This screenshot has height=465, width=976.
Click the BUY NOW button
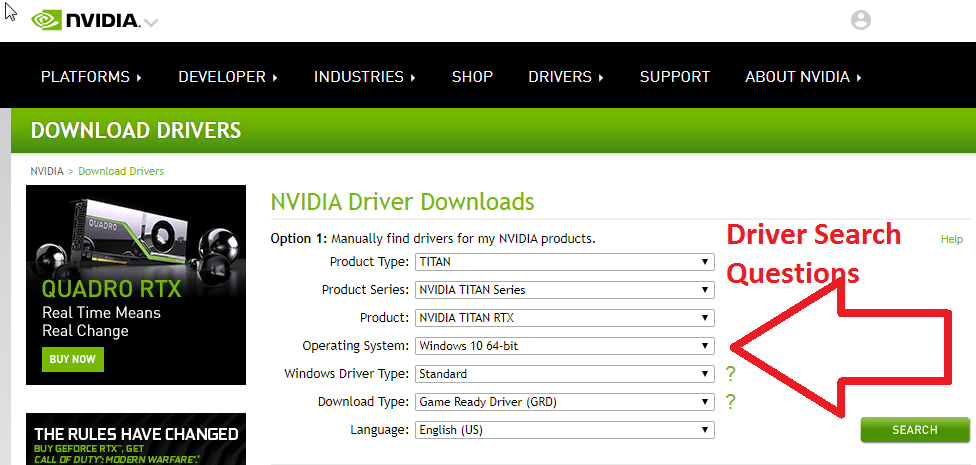point(70,359)
